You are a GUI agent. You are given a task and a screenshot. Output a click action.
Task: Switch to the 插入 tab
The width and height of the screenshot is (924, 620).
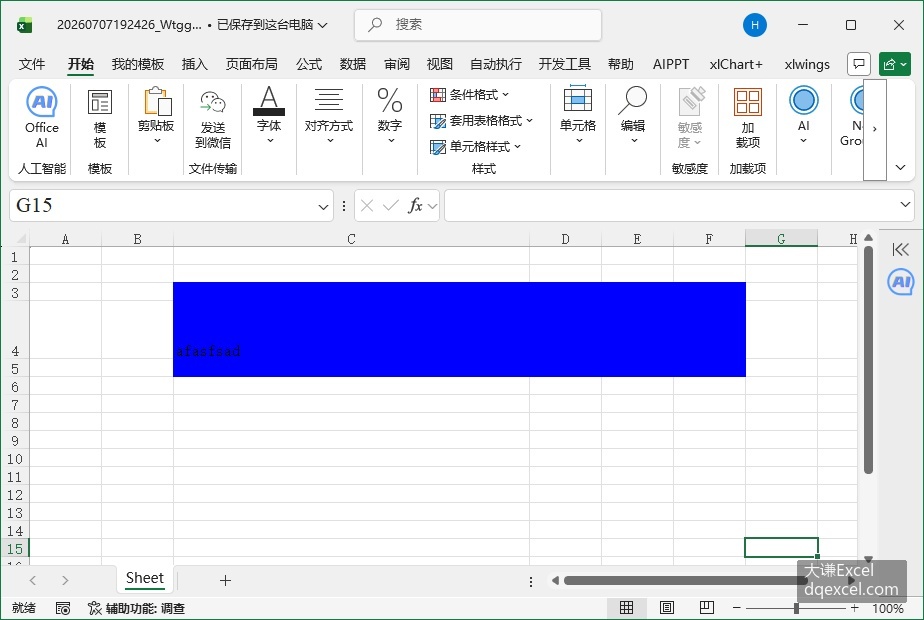(x=194, y=64)
